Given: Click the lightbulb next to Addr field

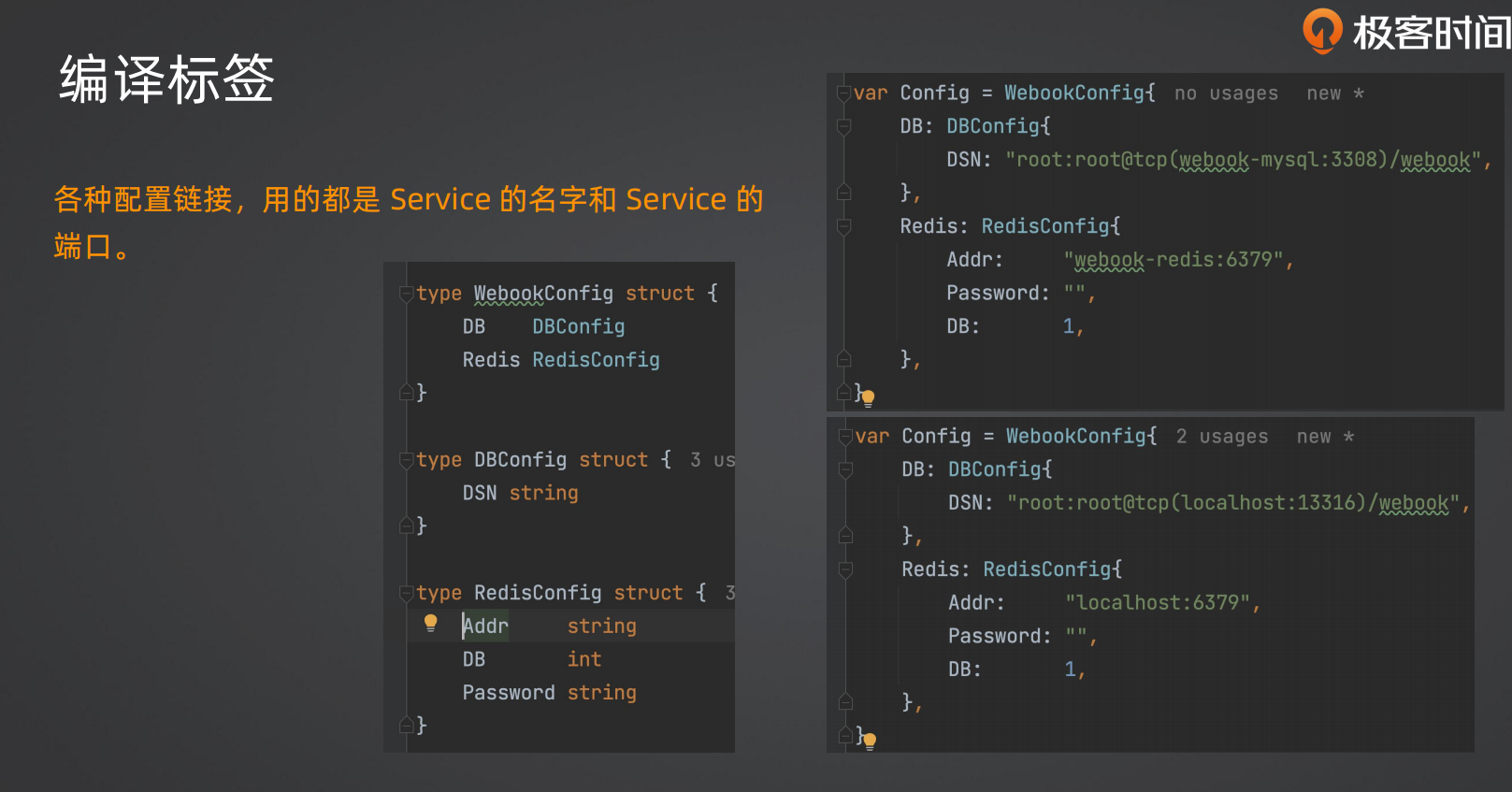Looking at the screenshot, I should (x=430, y=623).
